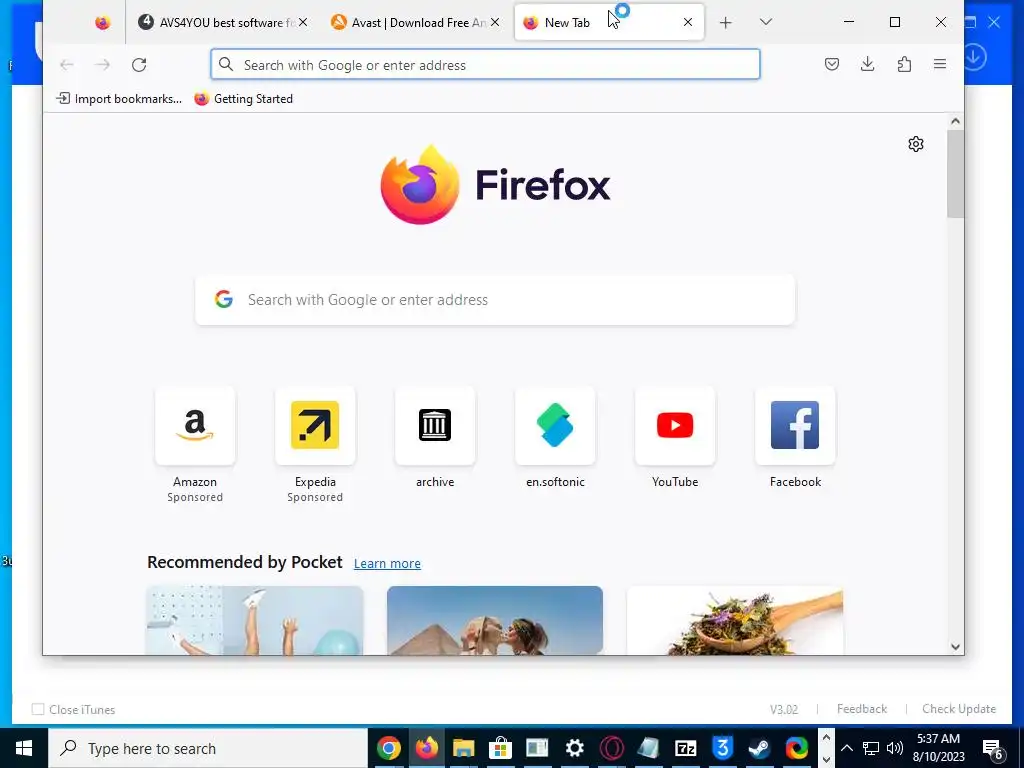The image size is (1024, 768).
Task: Open Steam from the taskbar
Action: pyautogui.click(x=759, y=748)
